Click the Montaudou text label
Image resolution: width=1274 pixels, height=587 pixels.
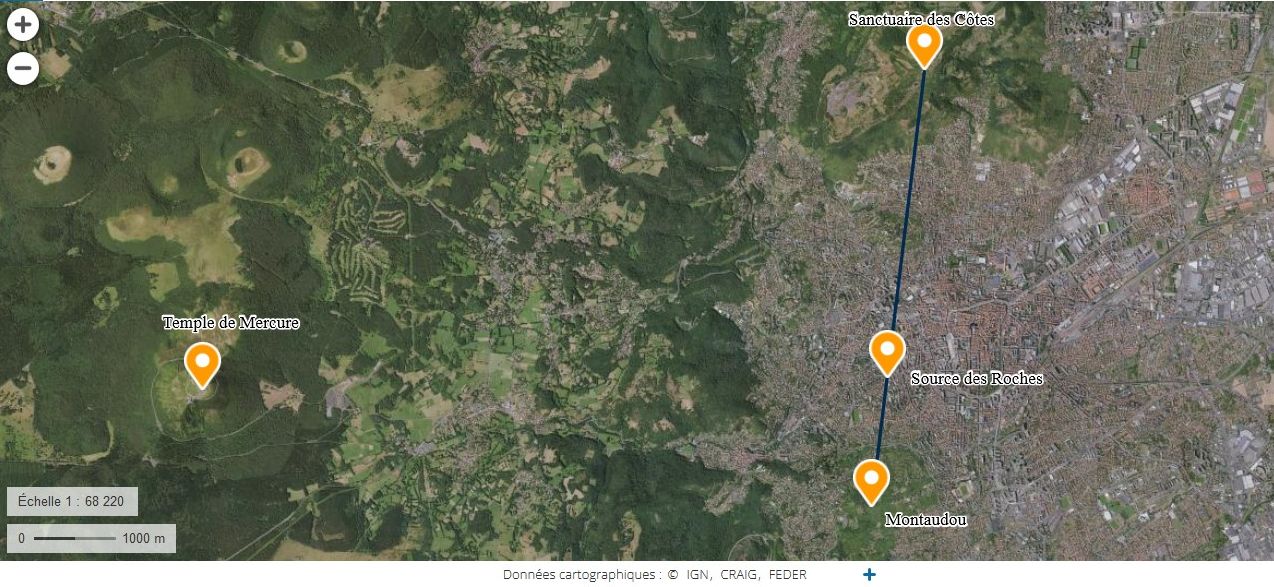click(926, 520)
